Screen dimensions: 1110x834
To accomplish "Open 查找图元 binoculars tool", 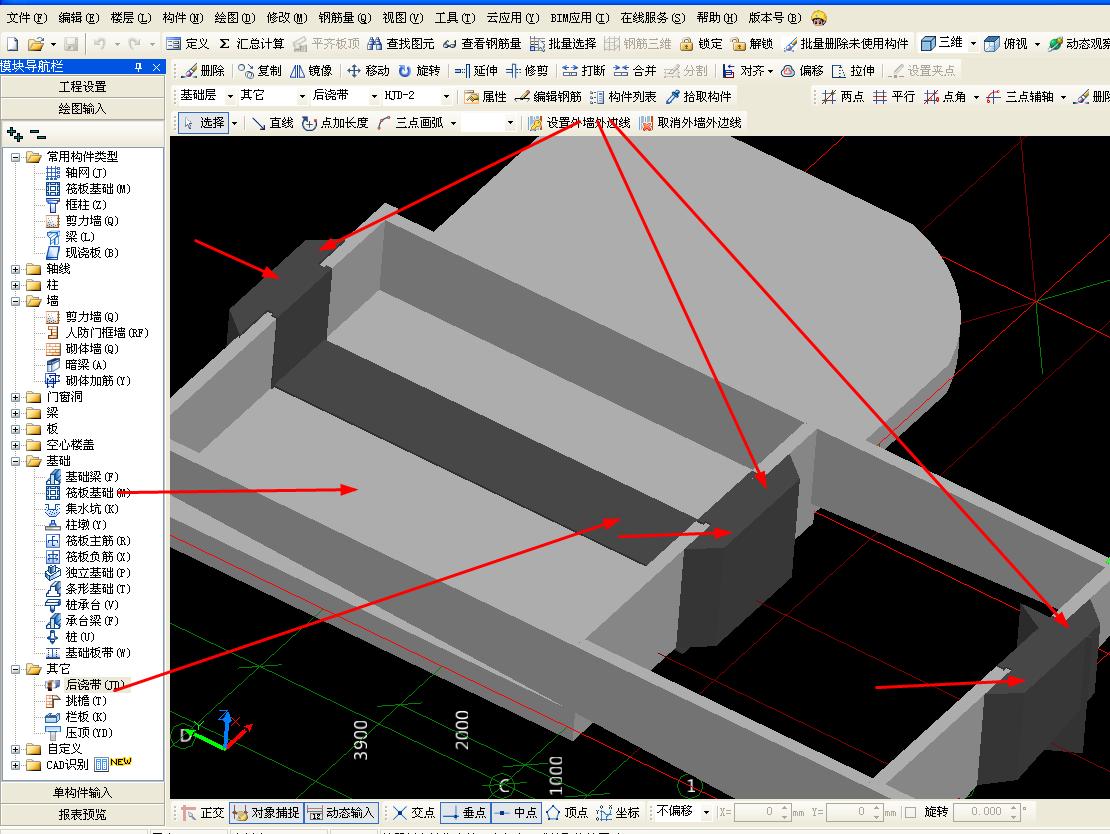I will (401, 44).
